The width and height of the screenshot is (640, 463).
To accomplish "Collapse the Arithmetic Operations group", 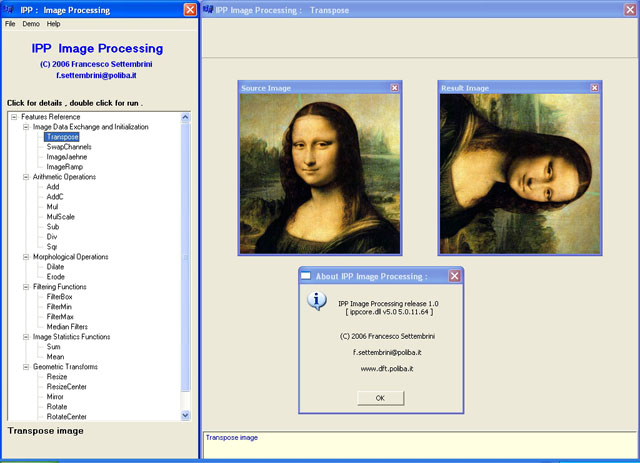I will coord(26,177).
